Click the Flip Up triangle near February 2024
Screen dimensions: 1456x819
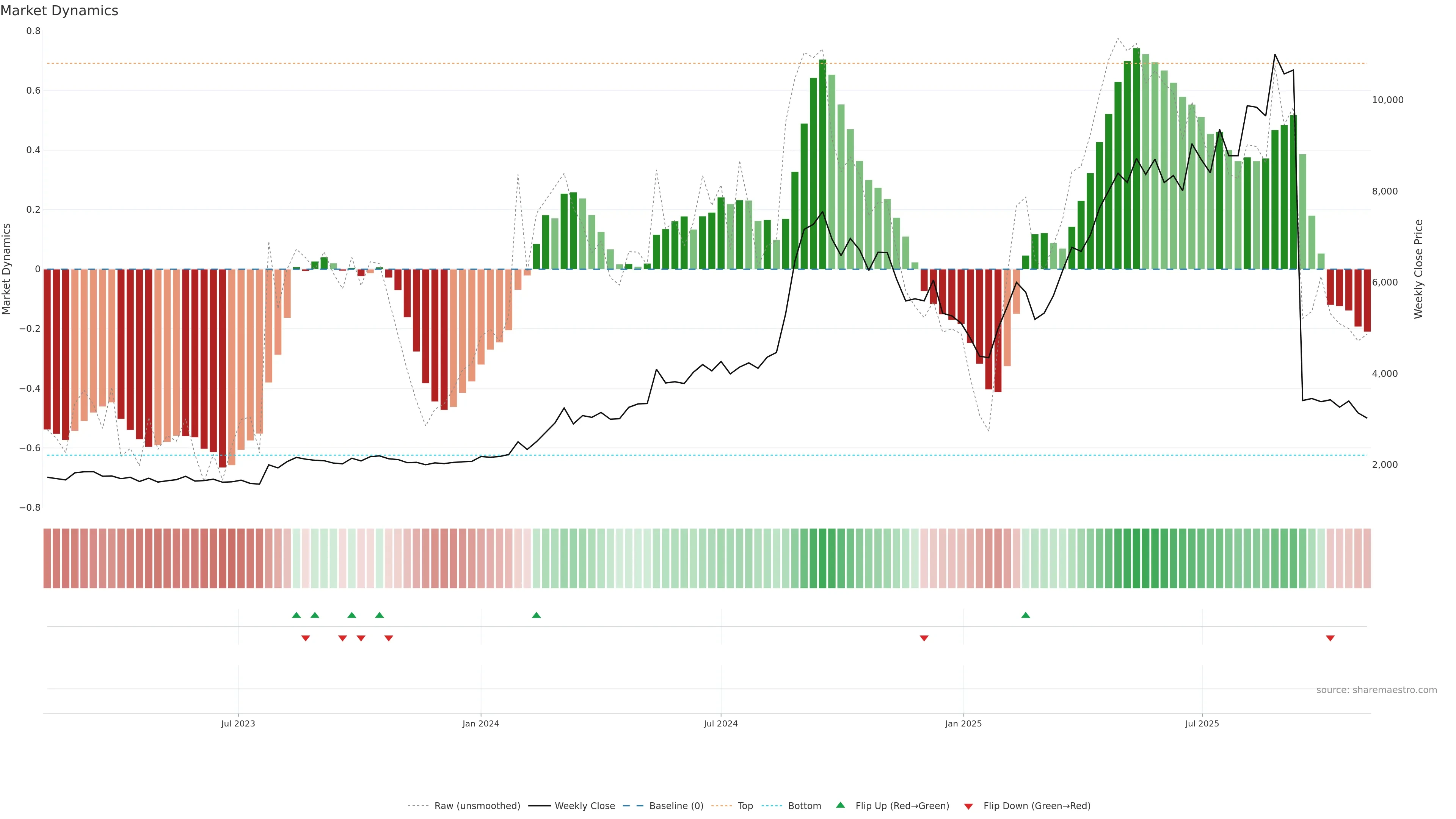pos(537,615)
